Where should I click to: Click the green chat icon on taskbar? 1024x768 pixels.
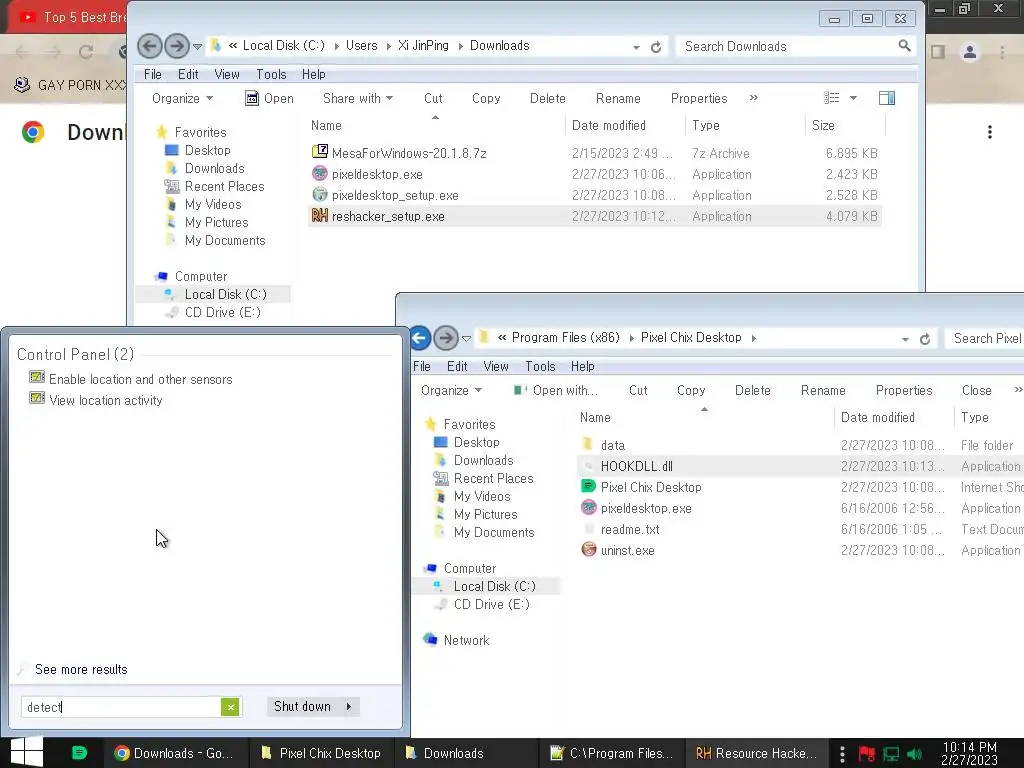(x=79, y=753)
